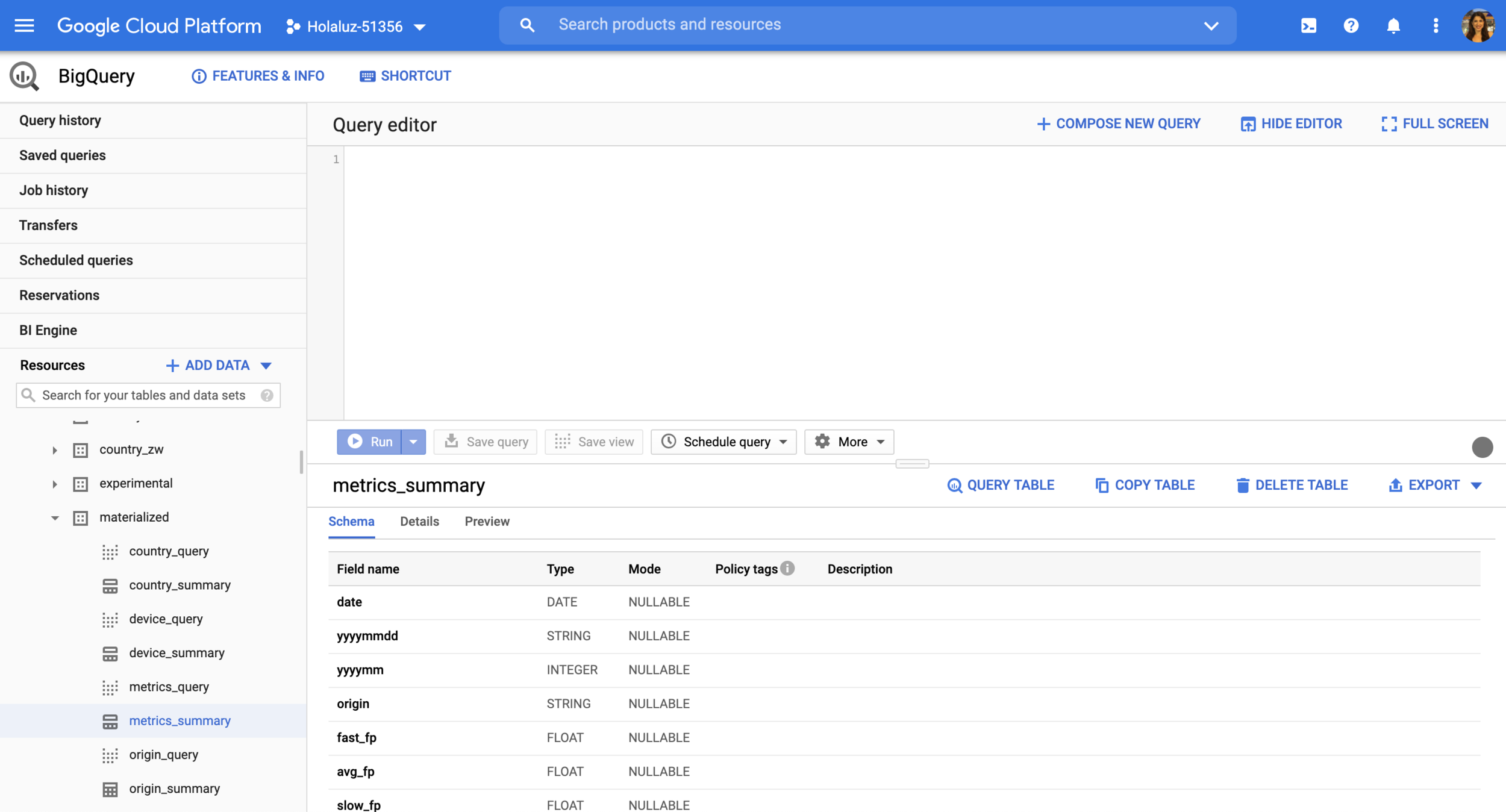Switch to the Details tab
This screenshot has height=812, width=1506.
tap(419, 521)
